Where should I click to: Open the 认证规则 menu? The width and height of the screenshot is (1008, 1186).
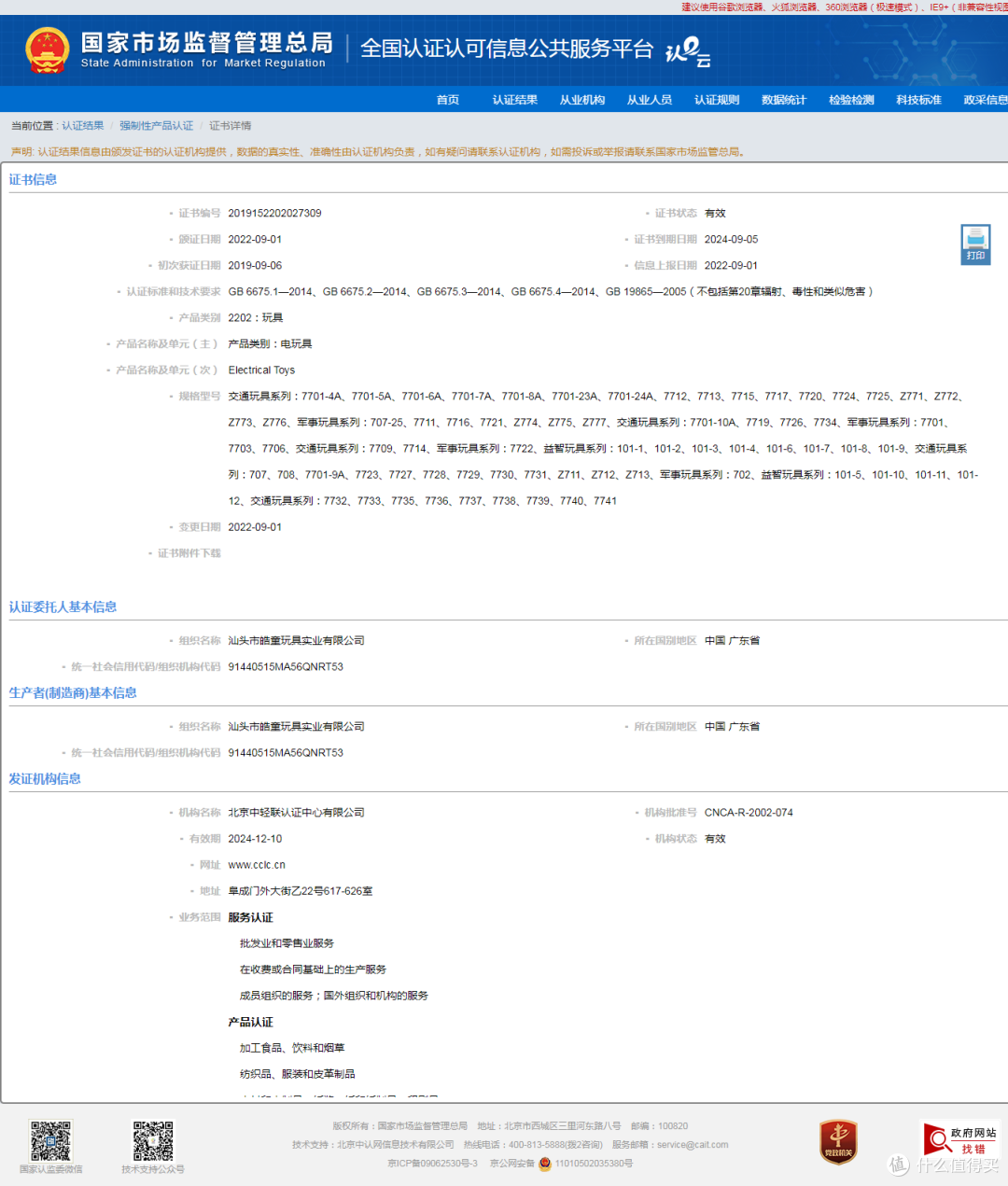coord(717,100)
